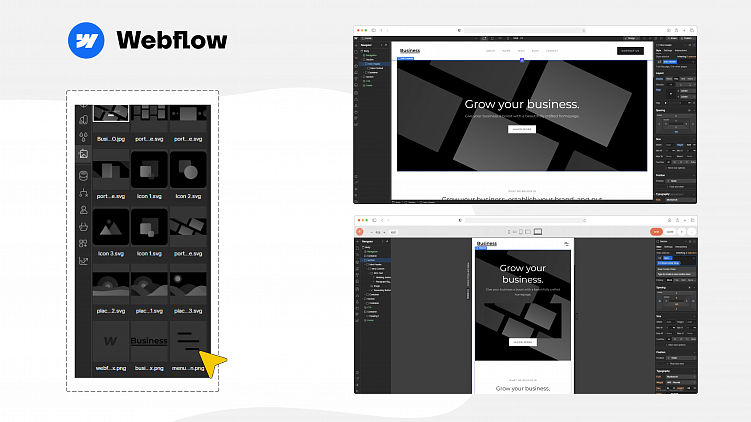Viewport: 751px width, 422px height.
Task: Show tab overview in top browser window
Action: (692, 30)
